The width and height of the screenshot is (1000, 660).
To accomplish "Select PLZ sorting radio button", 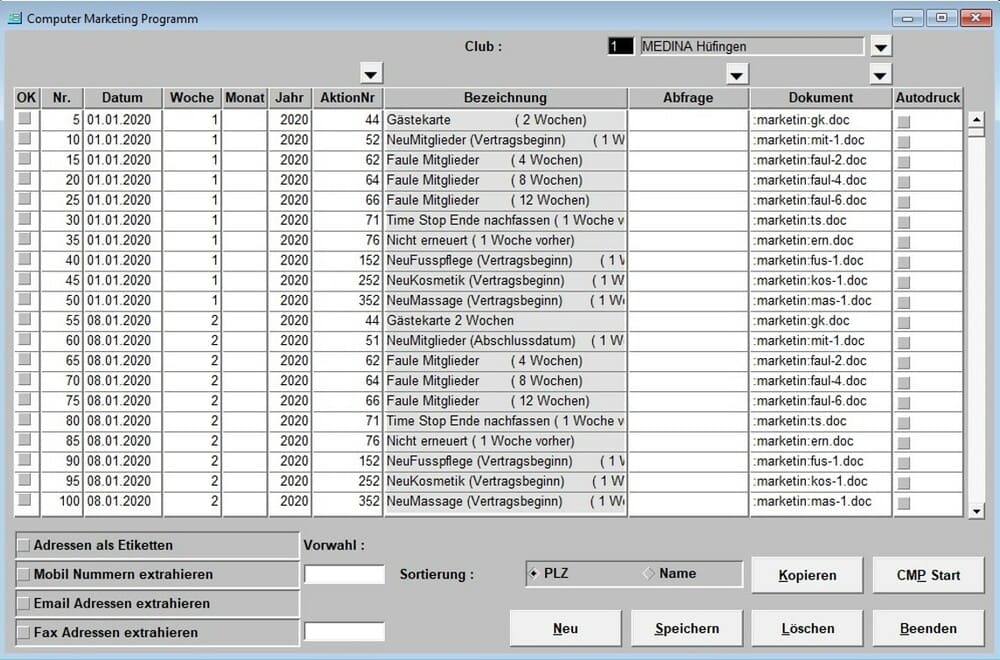I will [x=534, y=574].
